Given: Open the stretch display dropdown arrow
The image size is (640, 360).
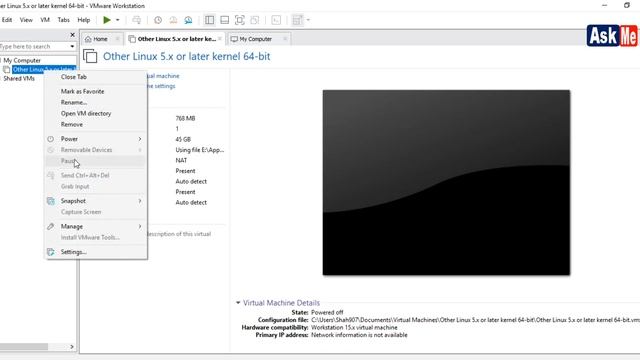Looking at the screenshot, I should 308,20.
